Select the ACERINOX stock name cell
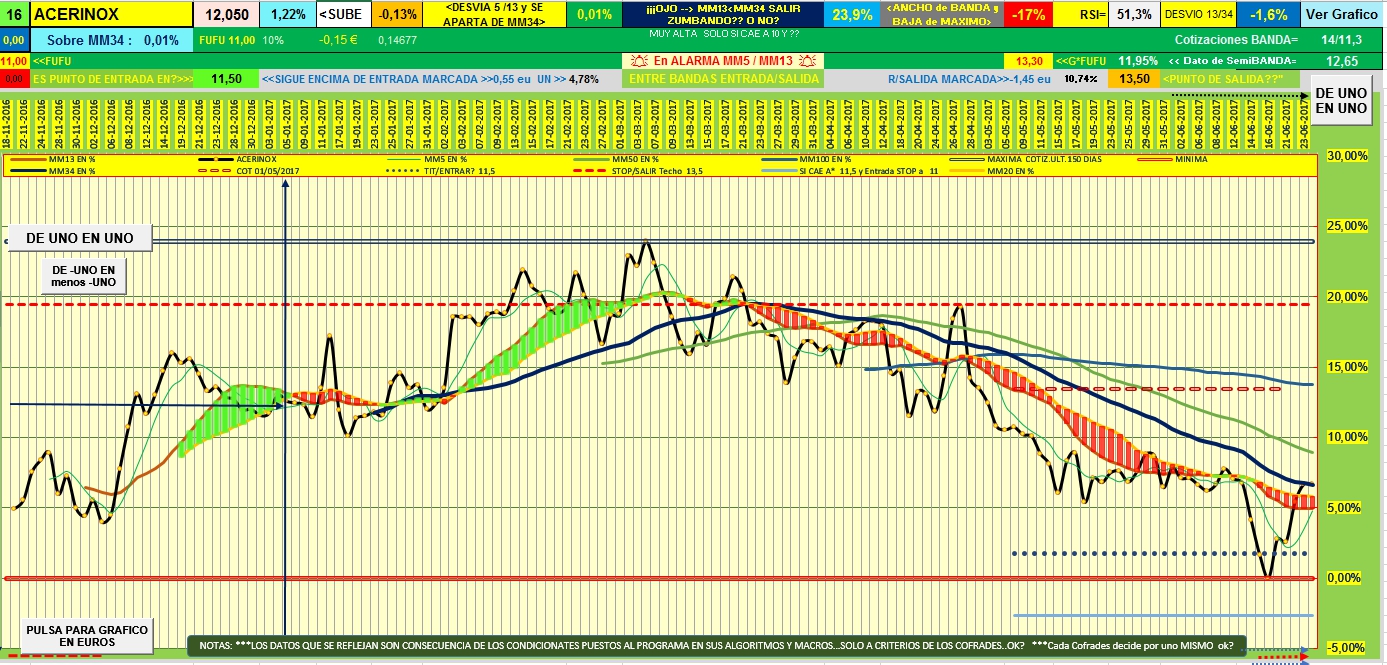1387x665 pixels. 110,15
